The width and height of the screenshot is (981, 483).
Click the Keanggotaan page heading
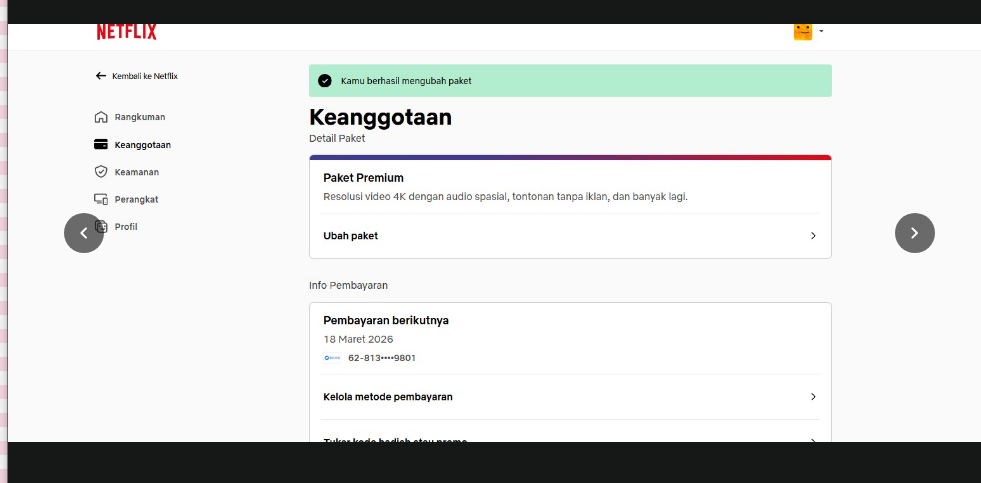[x=380, y=118]
